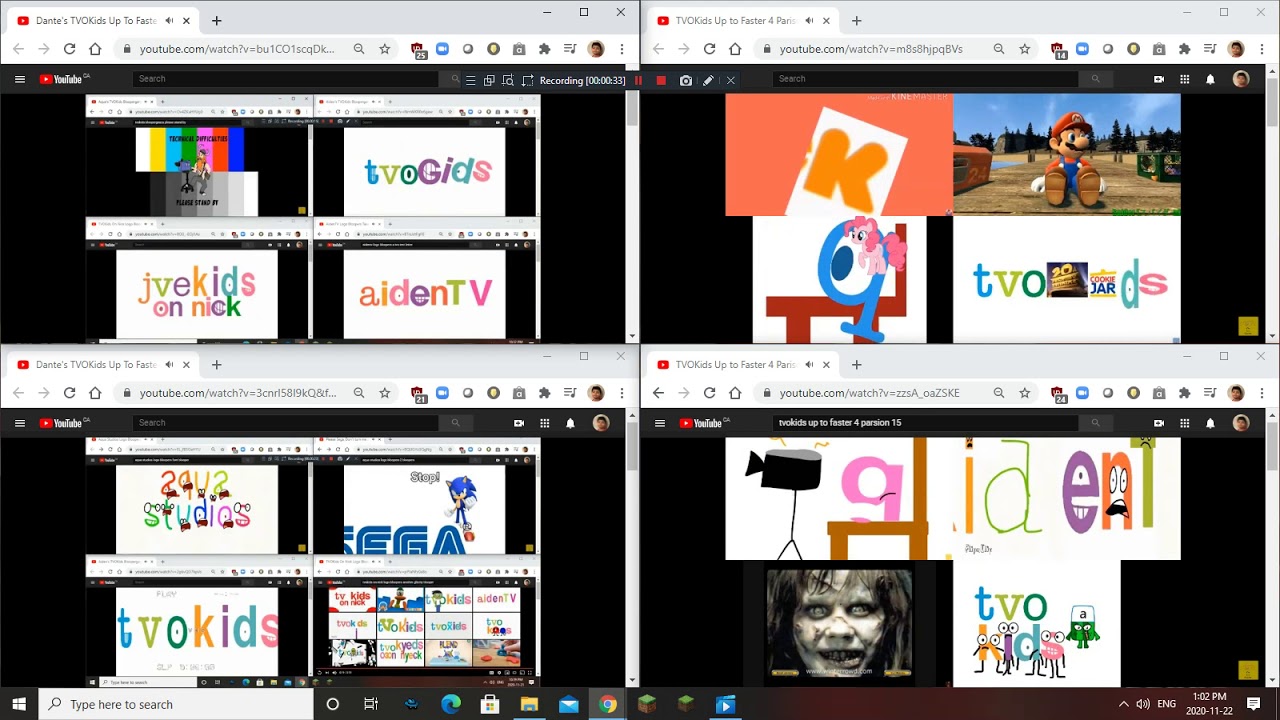Open media controls icon in the bu1CO1scqDk window
The width and height of the screenshot is (1280, 720).
(x=570, y=49)
